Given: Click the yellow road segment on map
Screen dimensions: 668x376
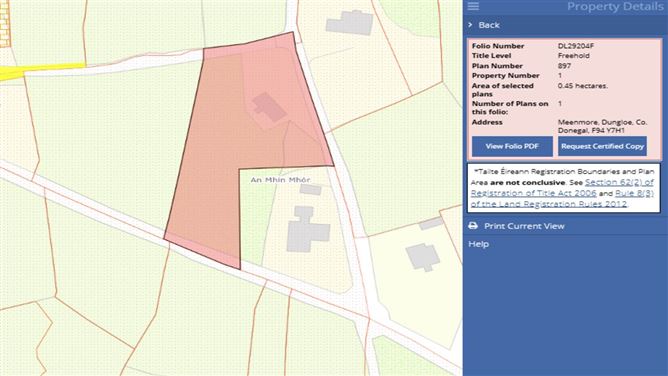Looking at the screenshot, I should [43, 70].
